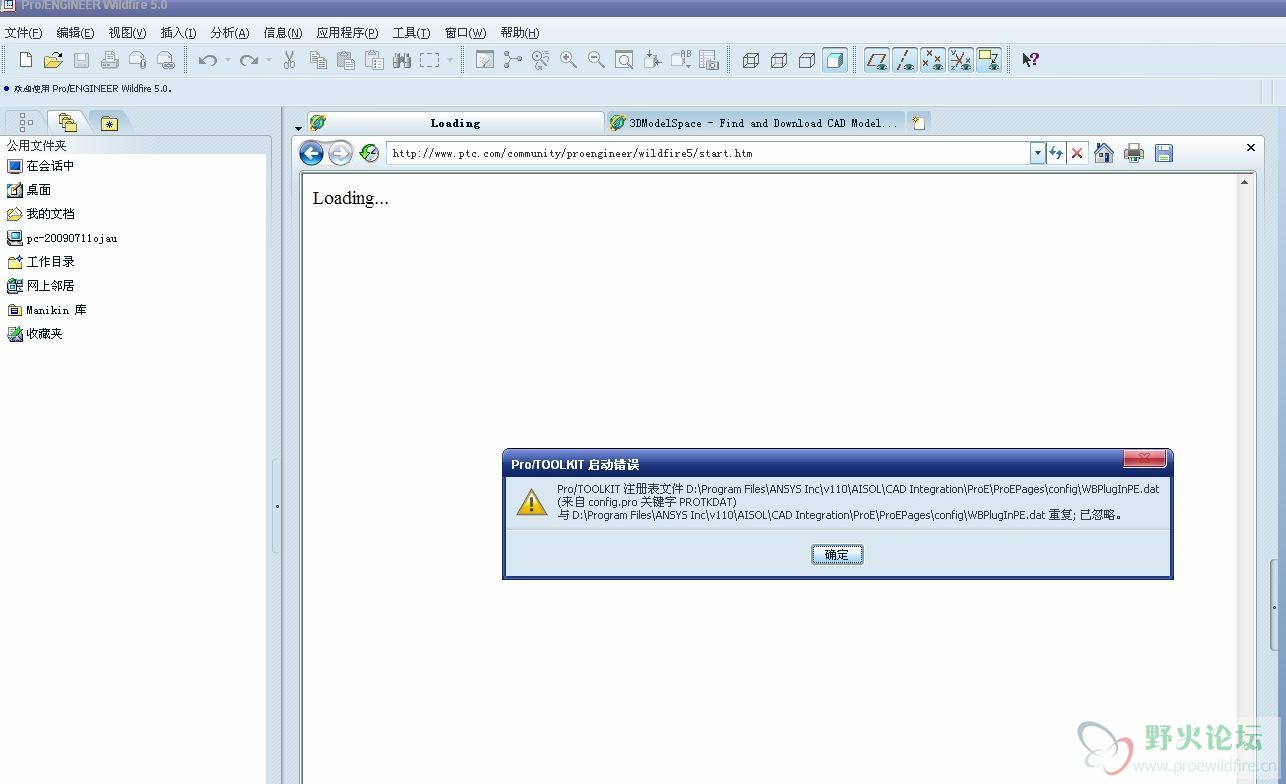Open the 视图(V) menu

(127, 33)
